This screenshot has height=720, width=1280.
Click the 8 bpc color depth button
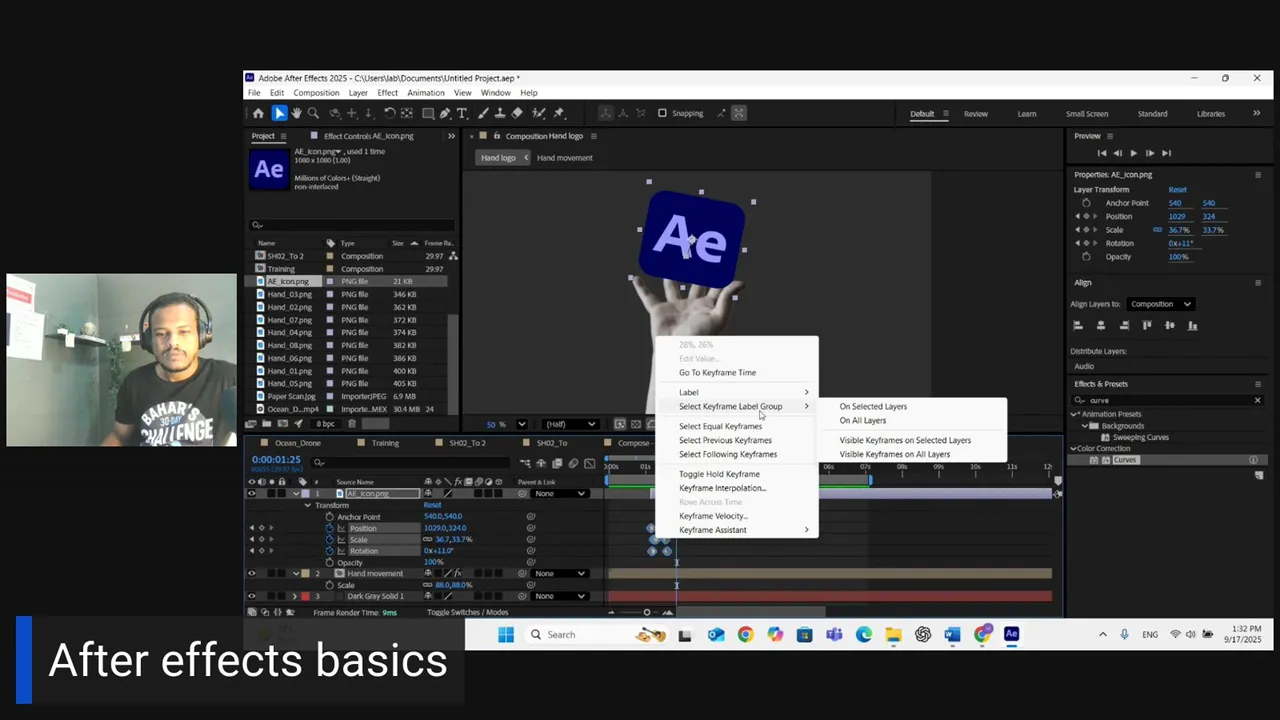coord(325,424)
